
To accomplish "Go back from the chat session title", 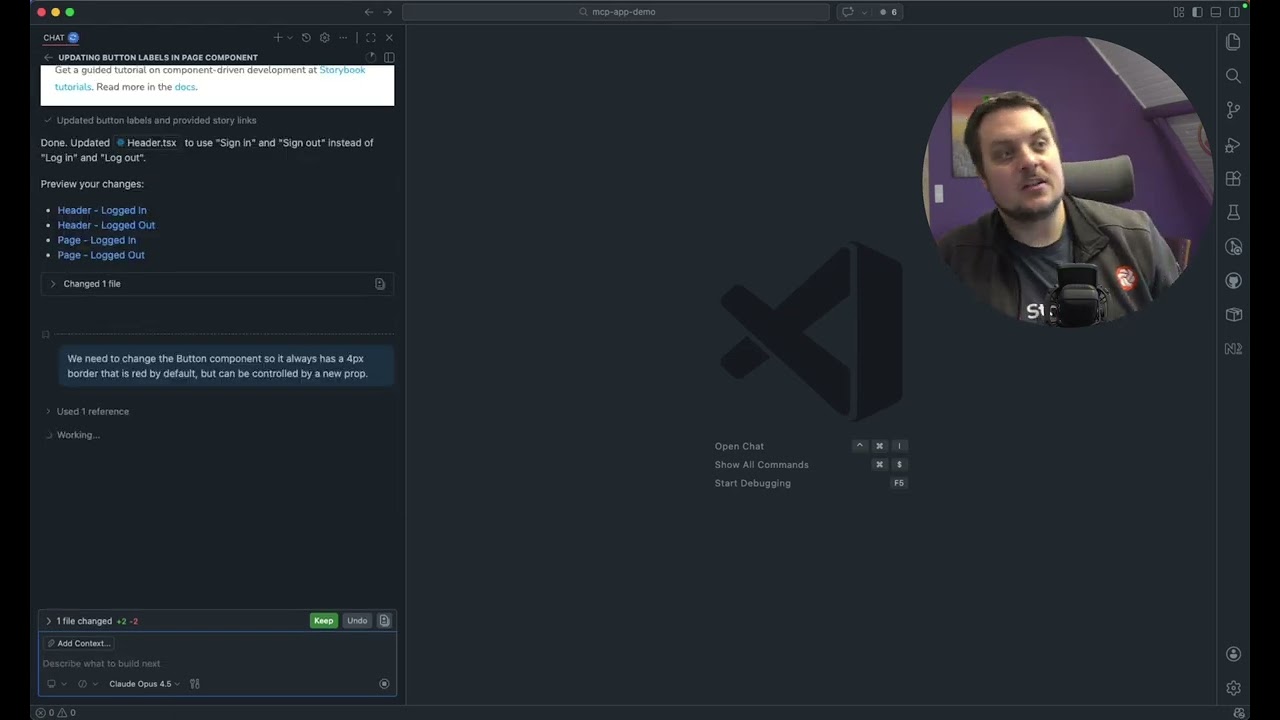I will tap(48, 58).
